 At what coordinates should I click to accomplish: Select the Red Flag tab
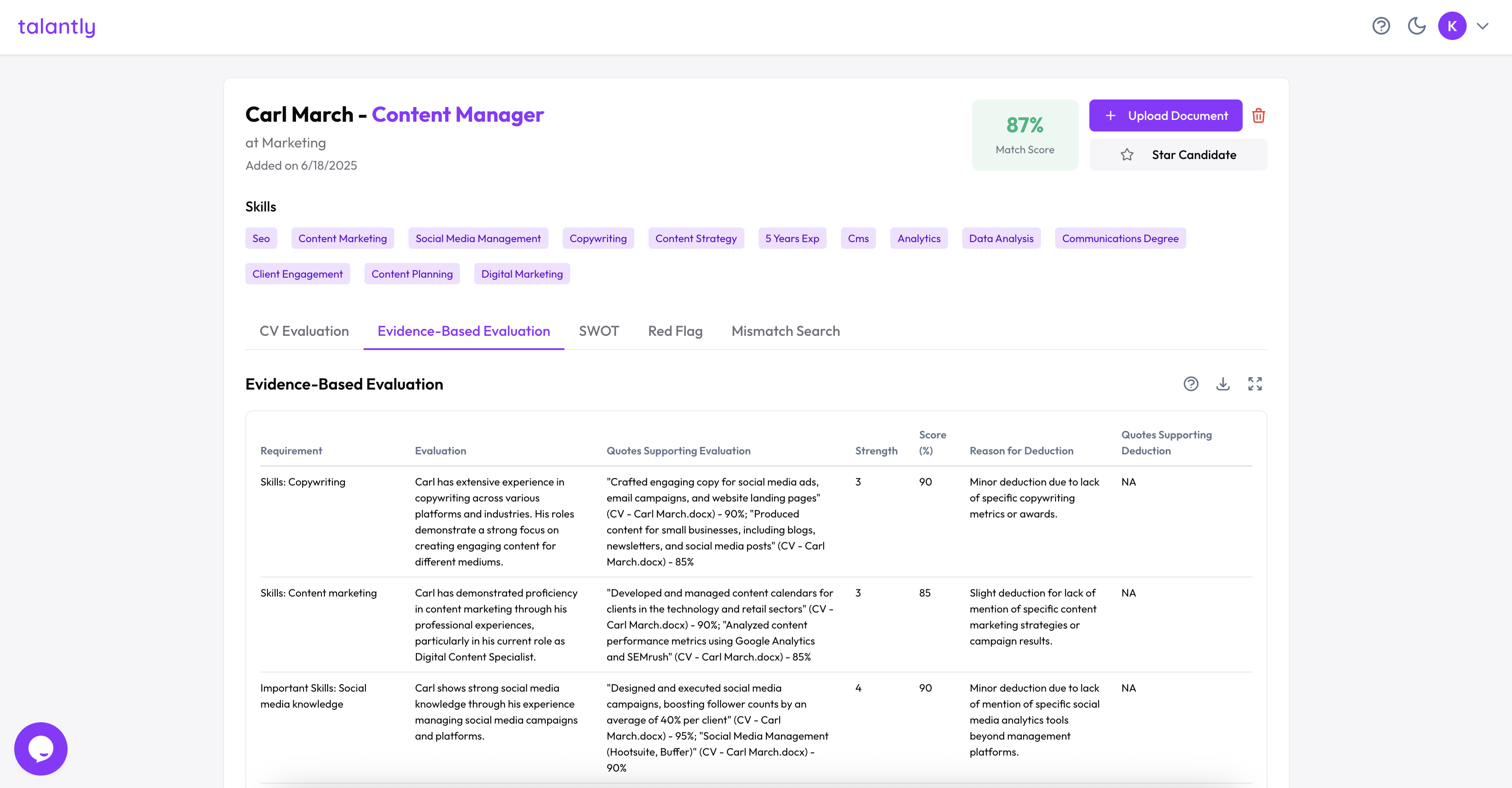click(x=675, y=331)
